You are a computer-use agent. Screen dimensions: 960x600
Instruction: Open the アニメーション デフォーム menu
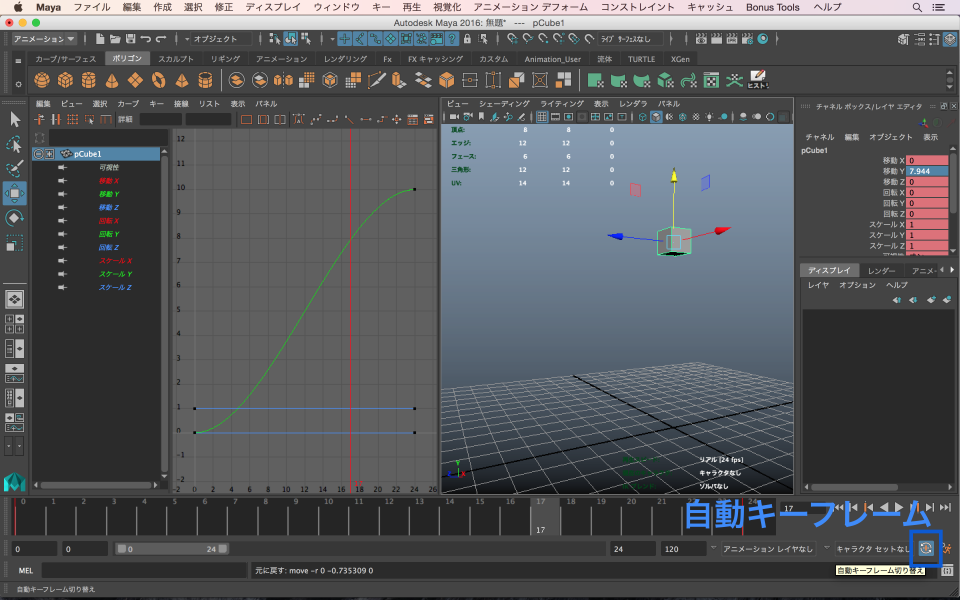coord(530,7)
